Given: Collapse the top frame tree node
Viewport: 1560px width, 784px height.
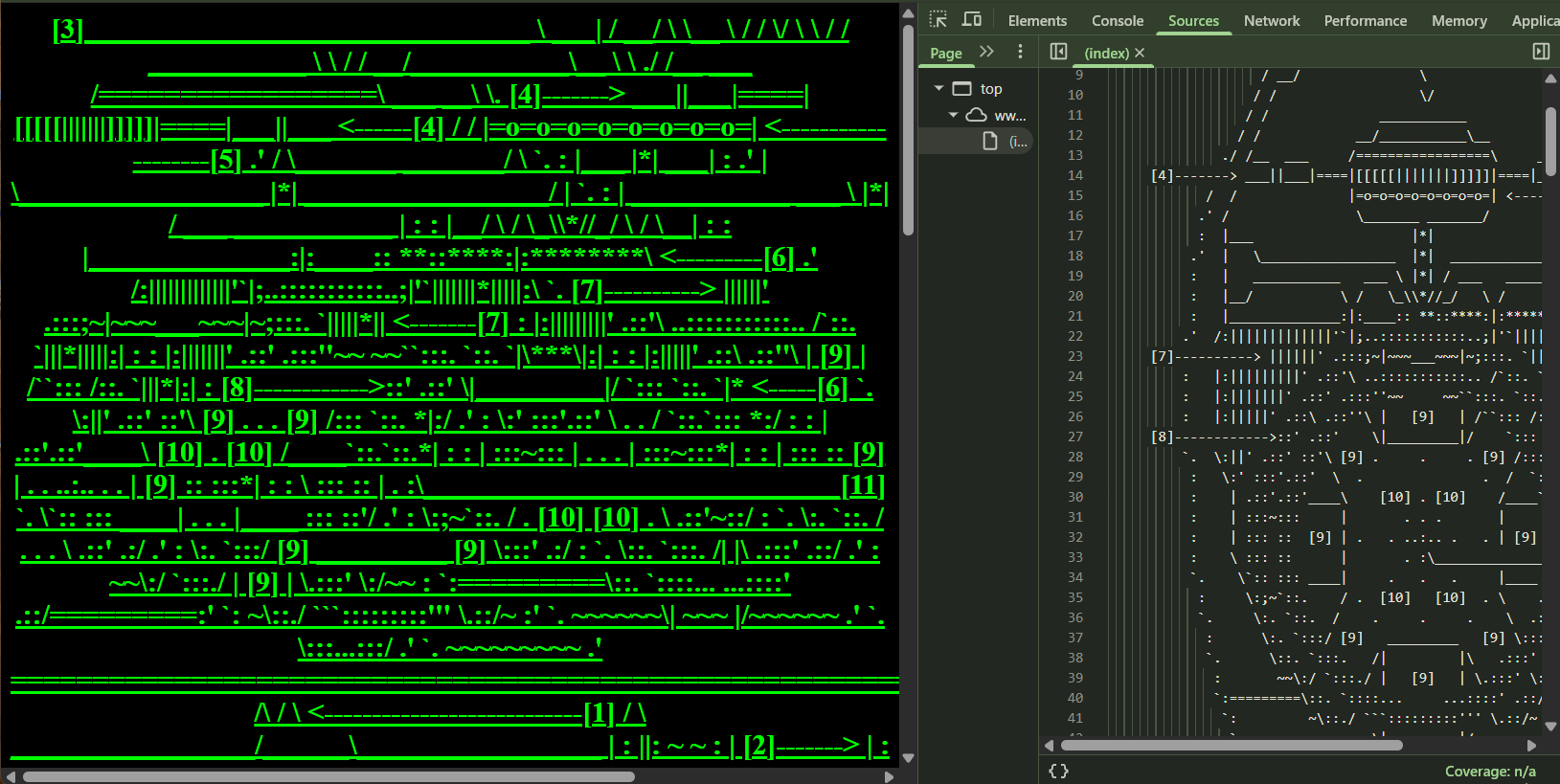Looking at the screenshot, I should coord(938,88).
